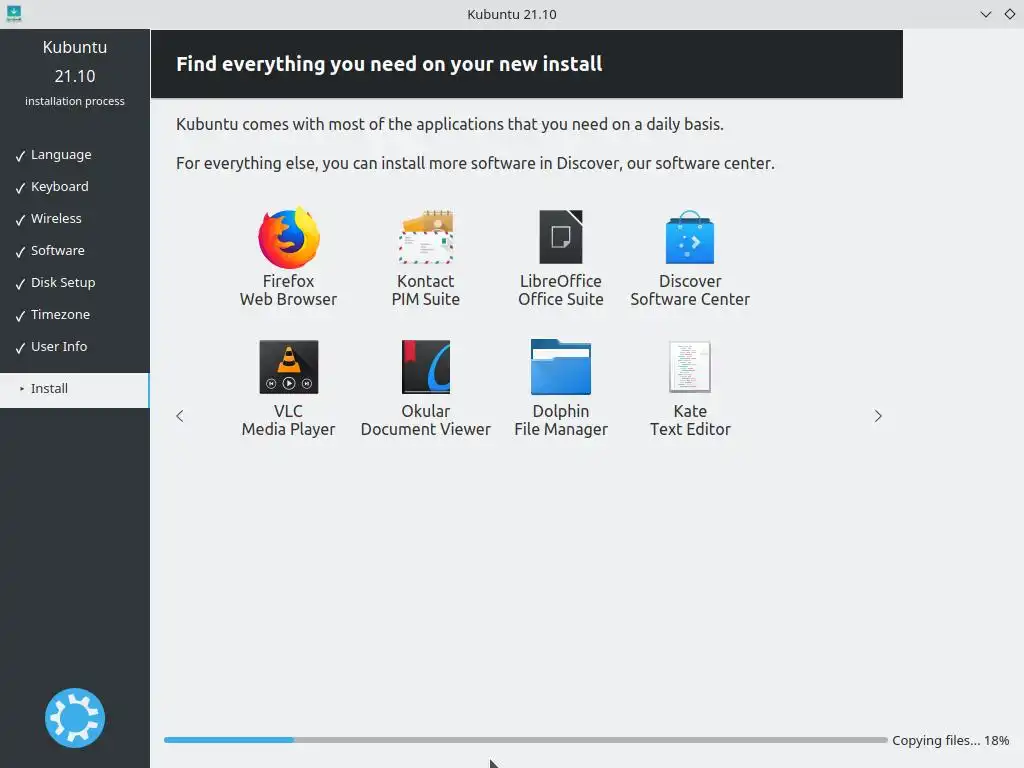The width and height of the screenshot is (1024, 768).
Task: Click the 'VLC Media Player' label
Action: click(x=289, y=420)
